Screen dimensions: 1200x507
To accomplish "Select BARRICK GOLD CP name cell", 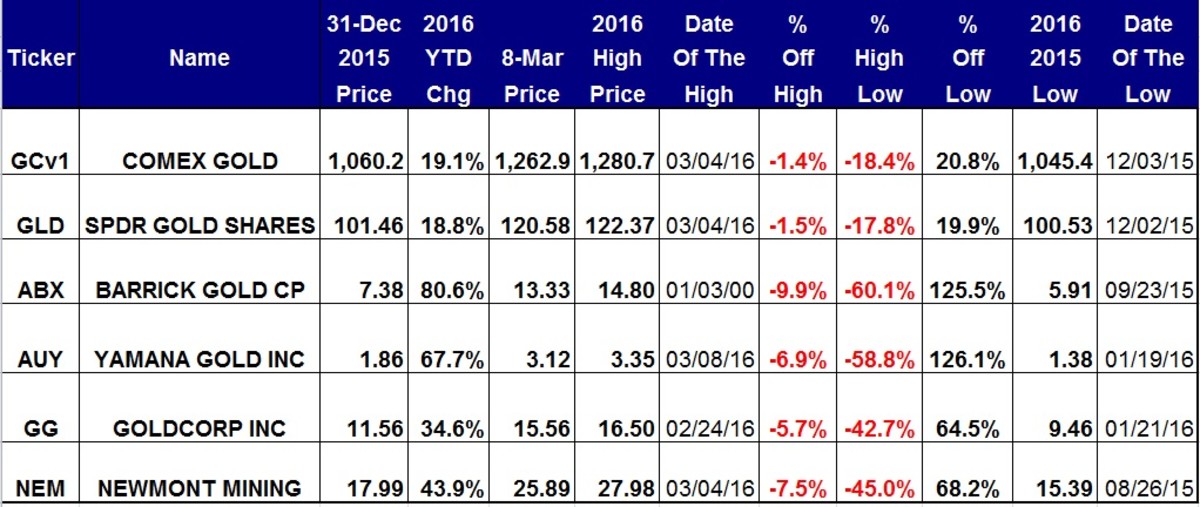I will coord(199,292).
